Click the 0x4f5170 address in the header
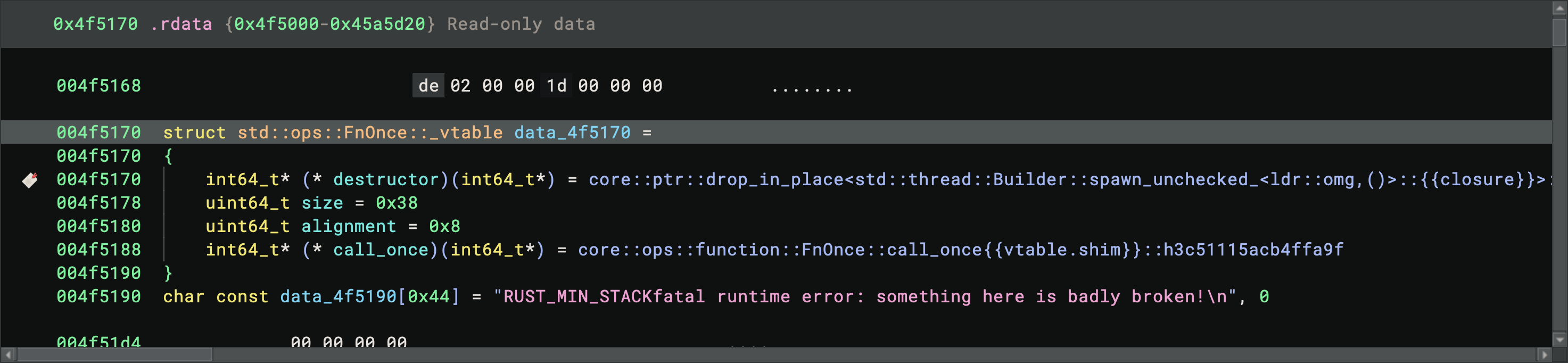The width and height of the screenshot is (1568, 363). pos(95,24)
